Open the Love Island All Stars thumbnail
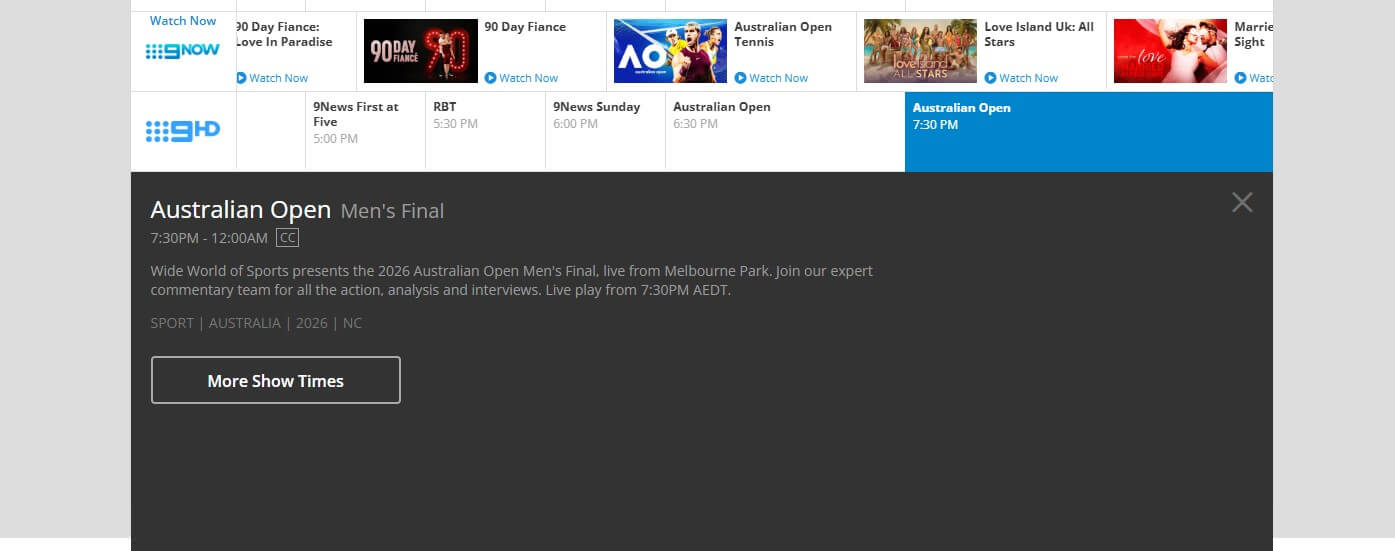 [920, 51]
